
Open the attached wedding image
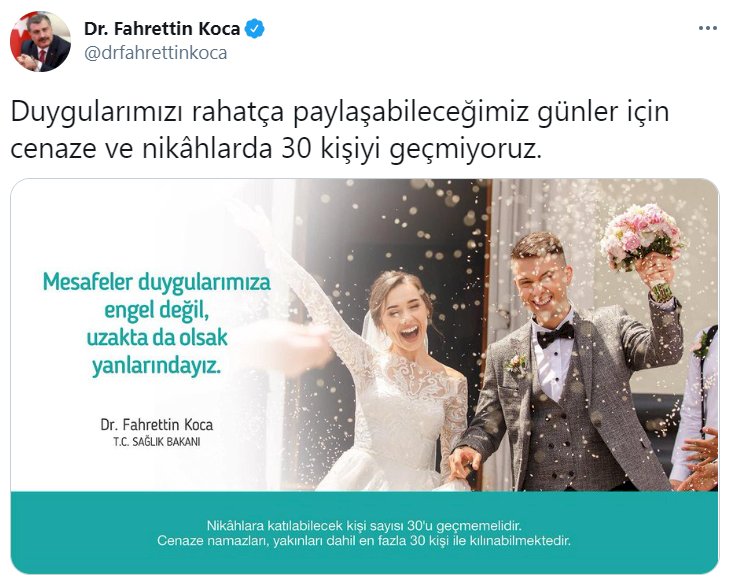click(x=364, y=376)
